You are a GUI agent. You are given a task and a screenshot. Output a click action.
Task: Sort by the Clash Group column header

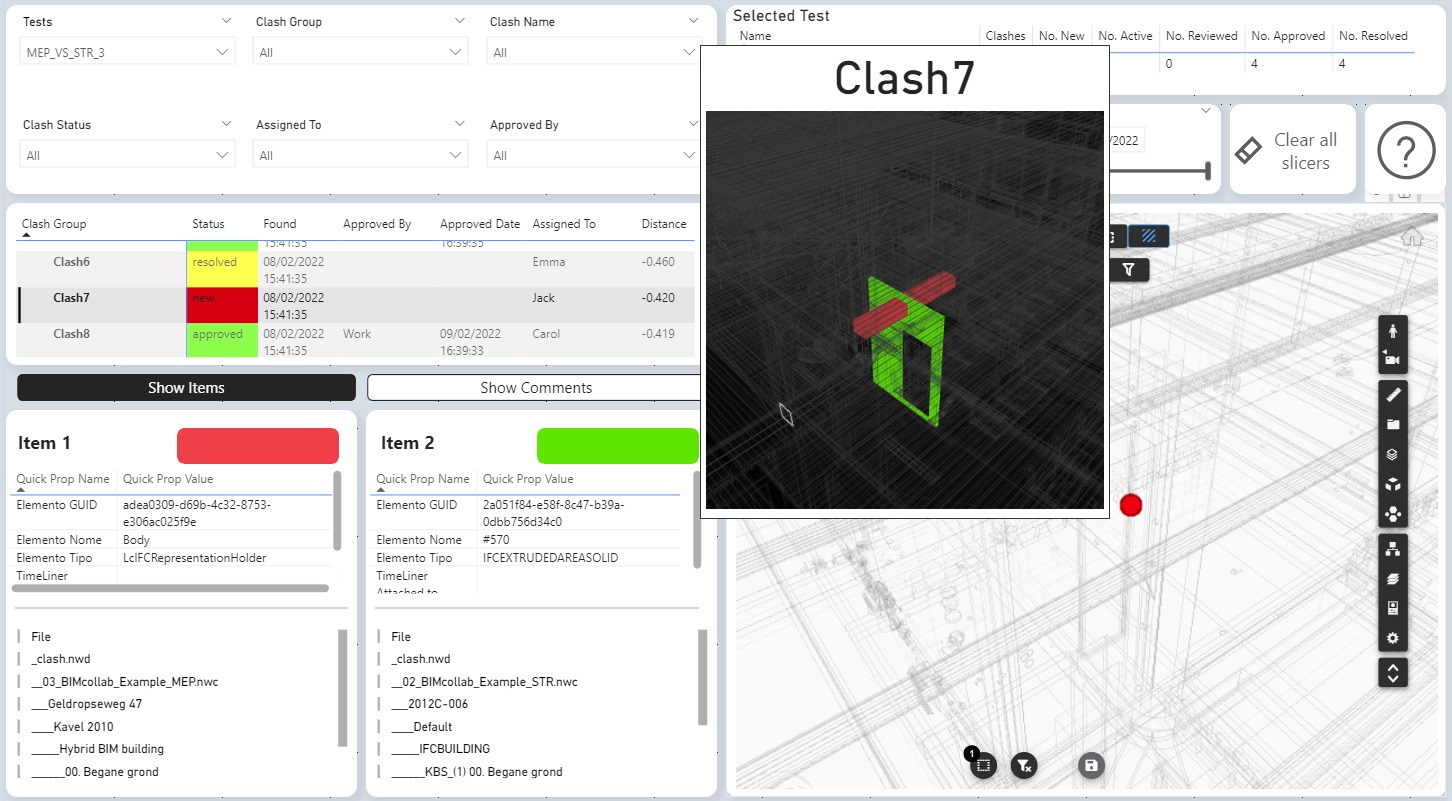coord(54,224)
